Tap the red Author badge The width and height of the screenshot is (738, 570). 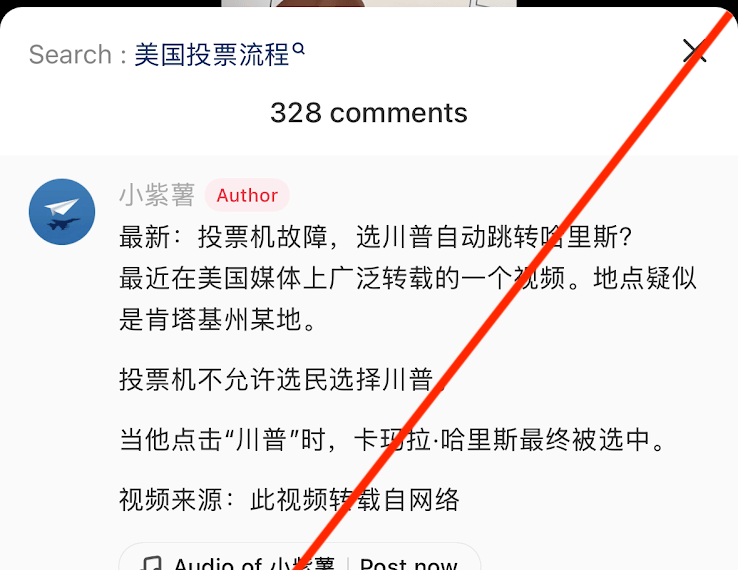tap(247, 195)
